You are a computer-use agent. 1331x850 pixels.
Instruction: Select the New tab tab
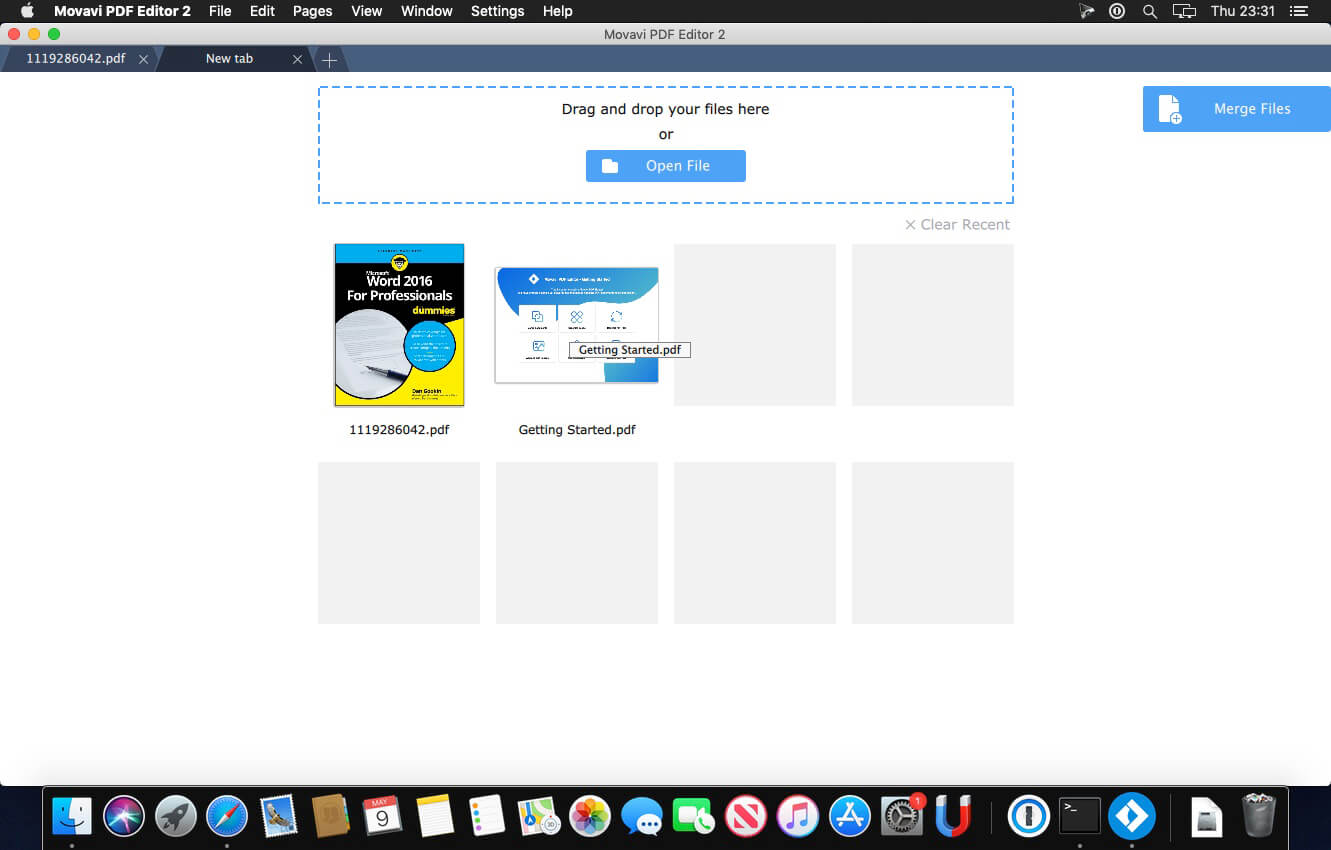[x=230, y=59]
